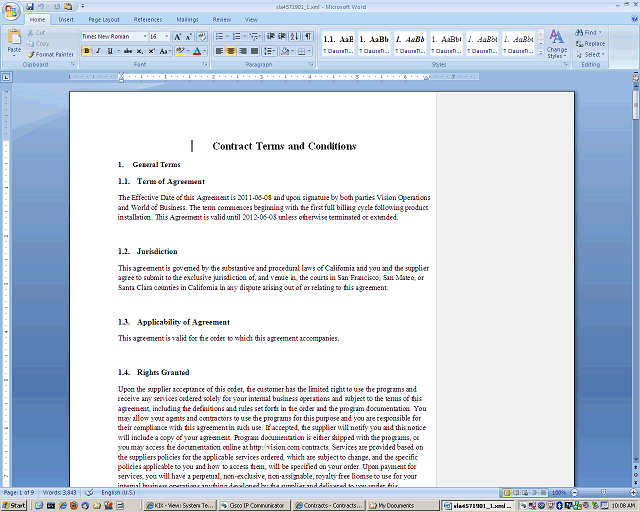The image size is (640, 512).
Task: Open the Page Layout tab
Action: (x=104, y=20)
